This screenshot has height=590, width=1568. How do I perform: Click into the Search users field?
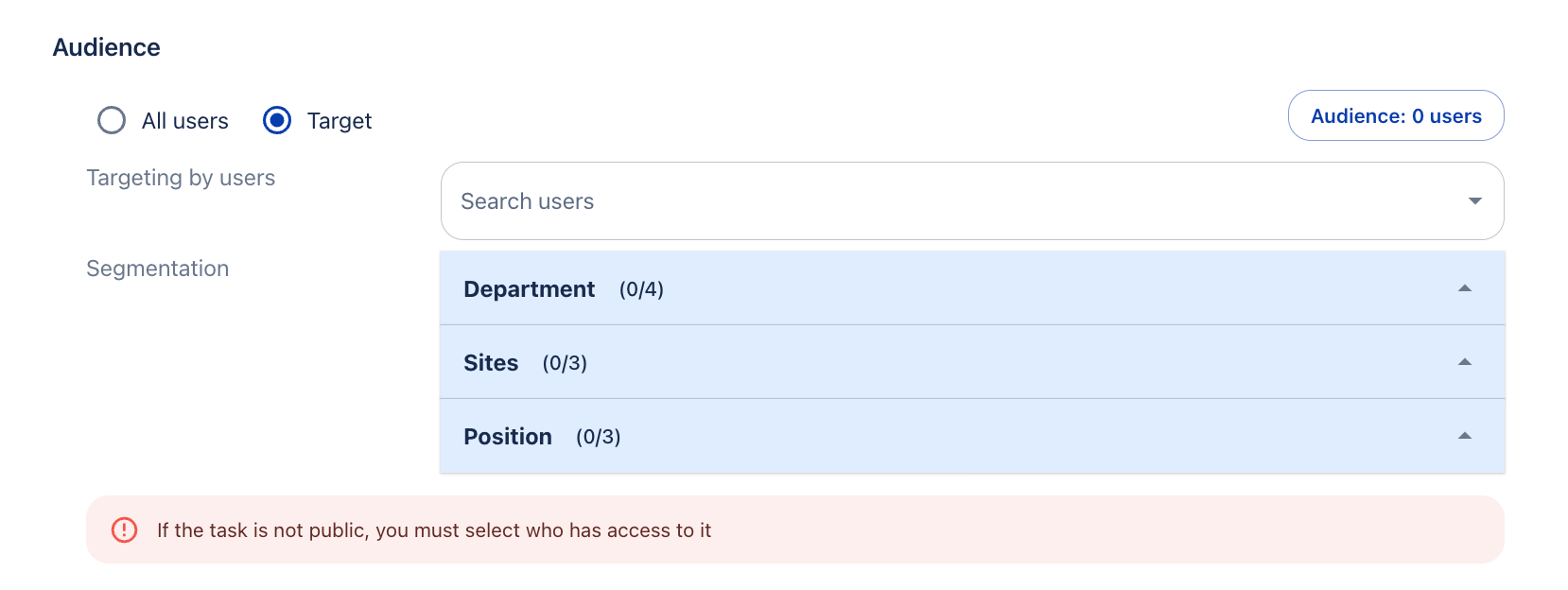(x=946, y=200)
